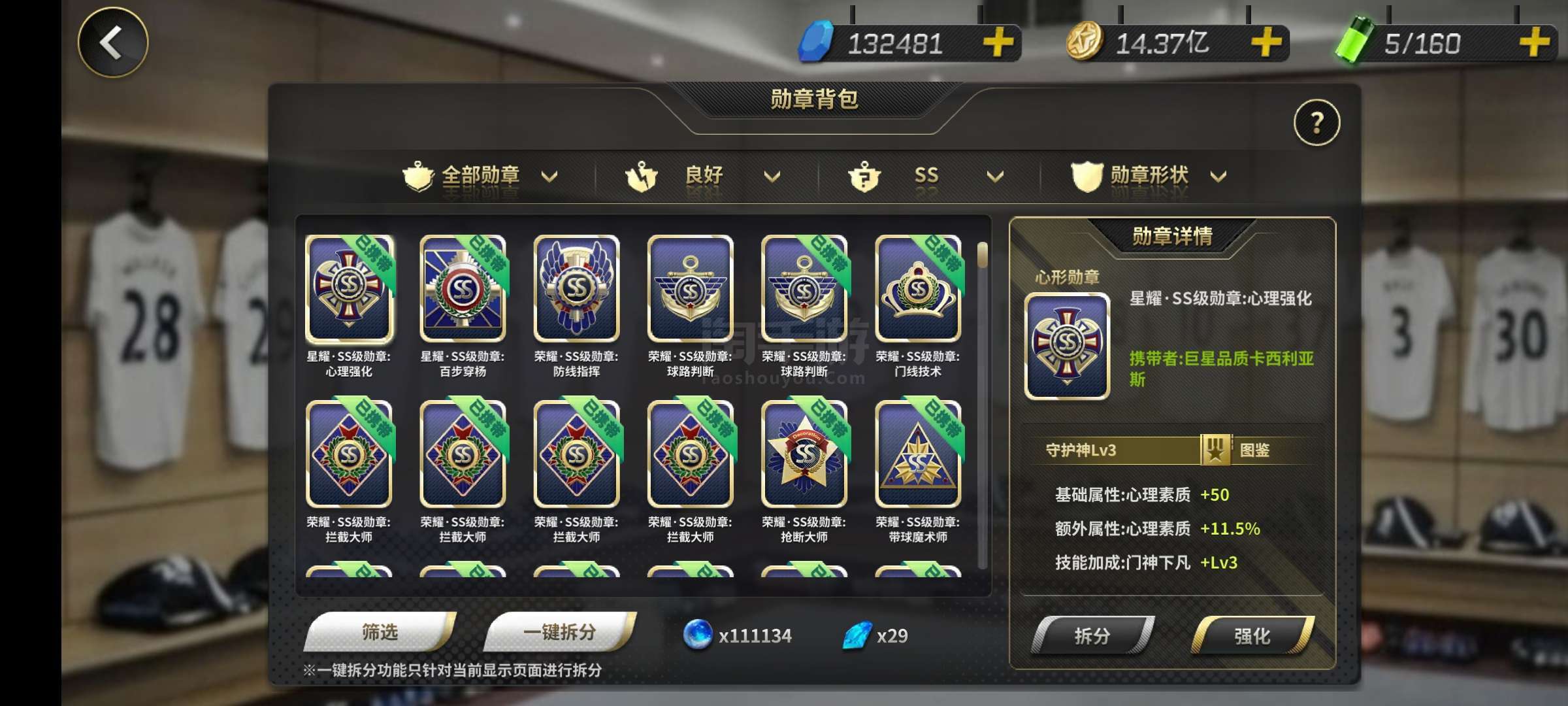Select the 百步穿杨 SS medal
This screenshot has height=706, width=1568.
tap(463, 288)
